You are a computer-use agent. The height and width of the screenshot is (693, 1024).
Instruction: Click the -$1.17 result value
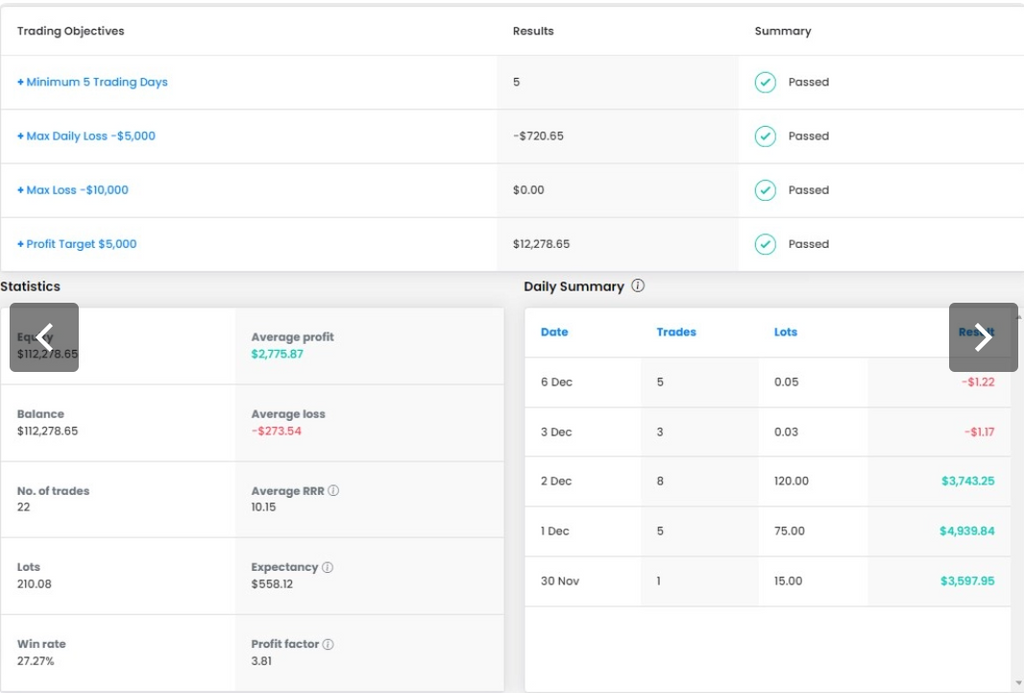[x=979, y=432]
